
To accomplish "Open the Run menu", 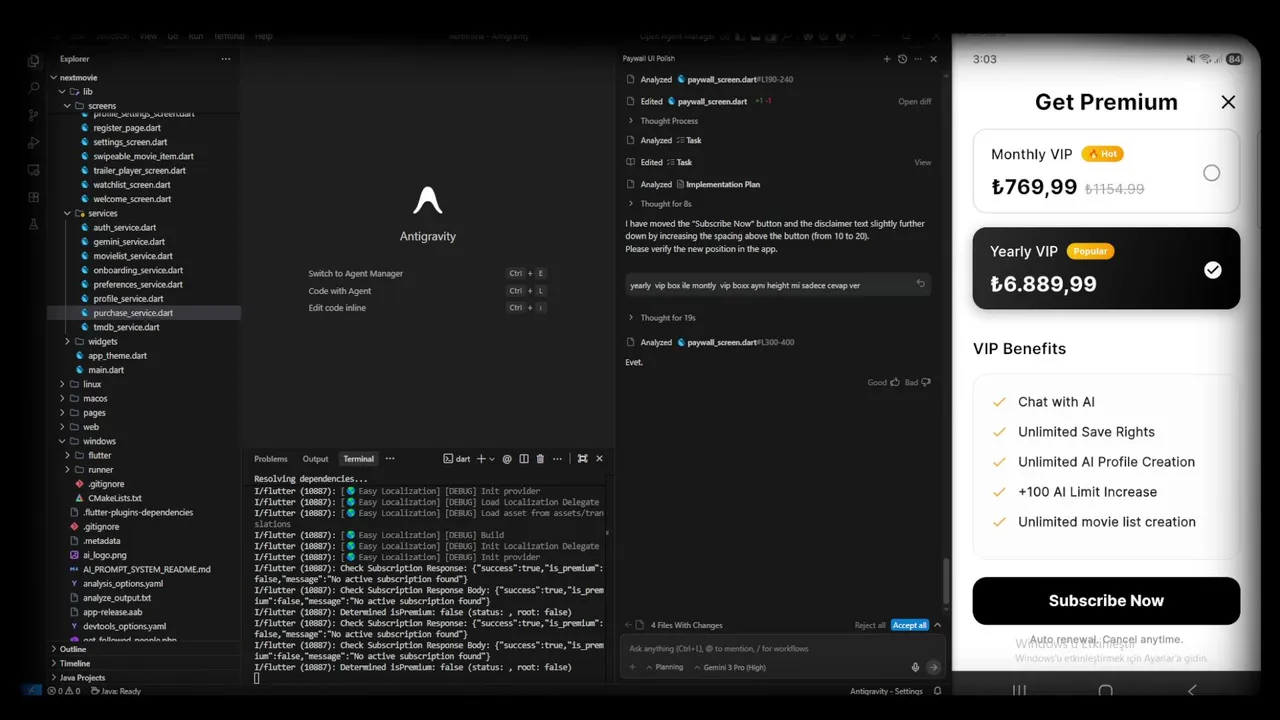I will [196, 36].
